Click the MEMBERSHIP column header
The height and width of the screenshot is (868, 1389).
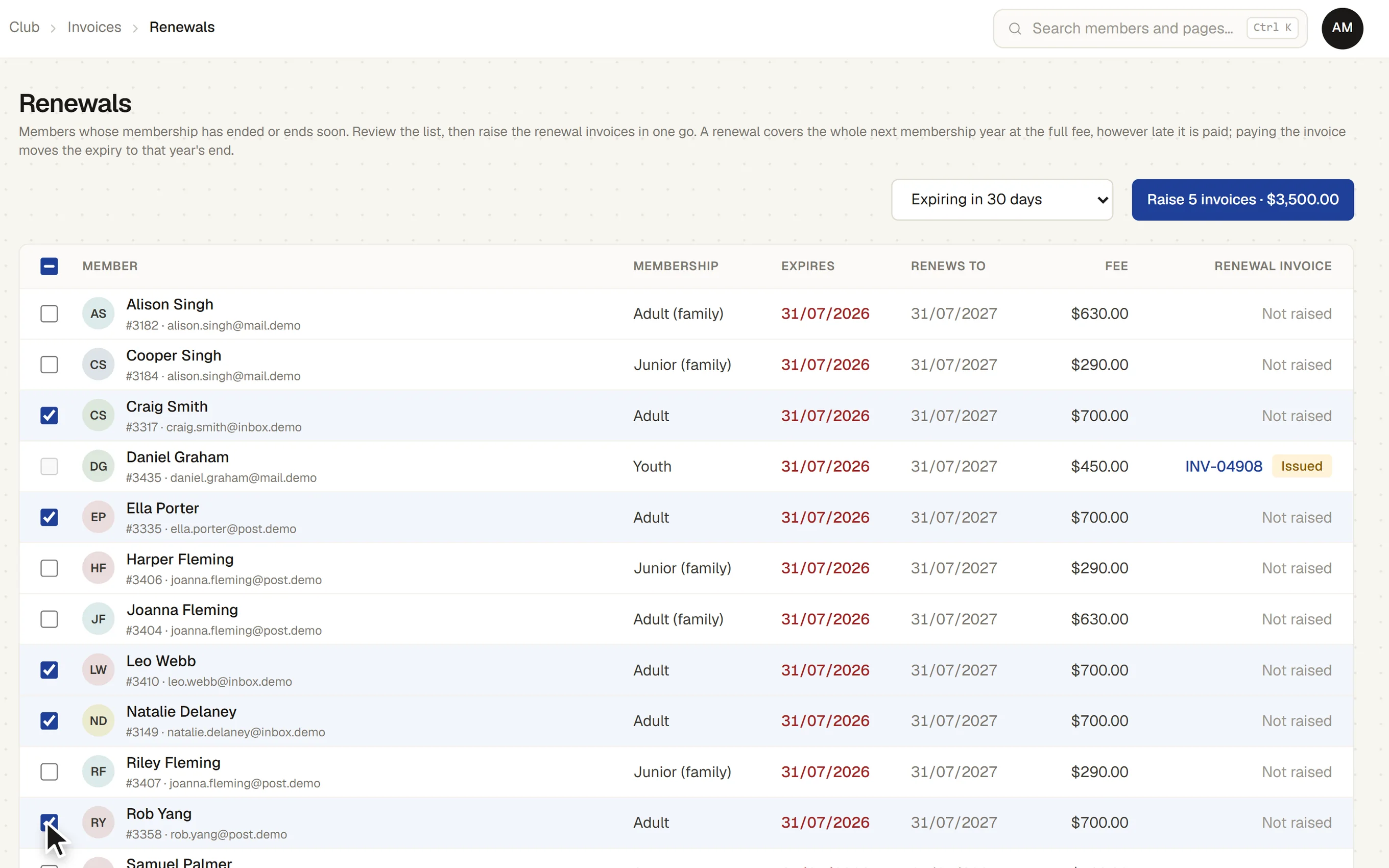tap(676, 267)
